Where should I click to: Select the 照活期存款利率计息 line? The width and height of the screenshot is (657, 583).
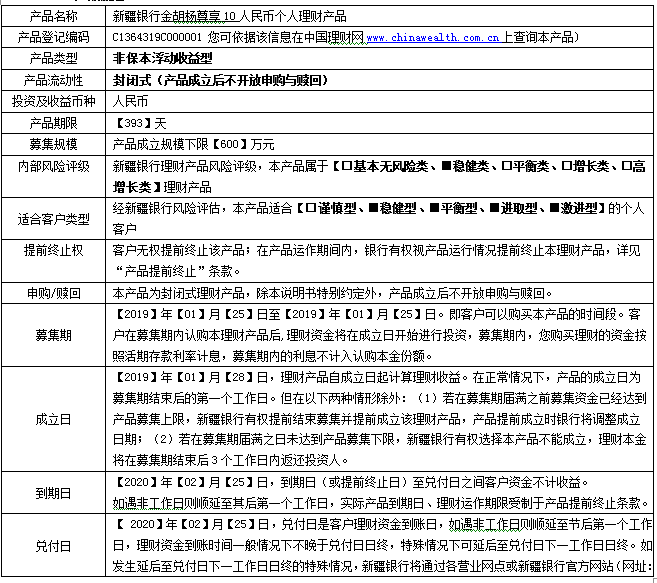166,356
